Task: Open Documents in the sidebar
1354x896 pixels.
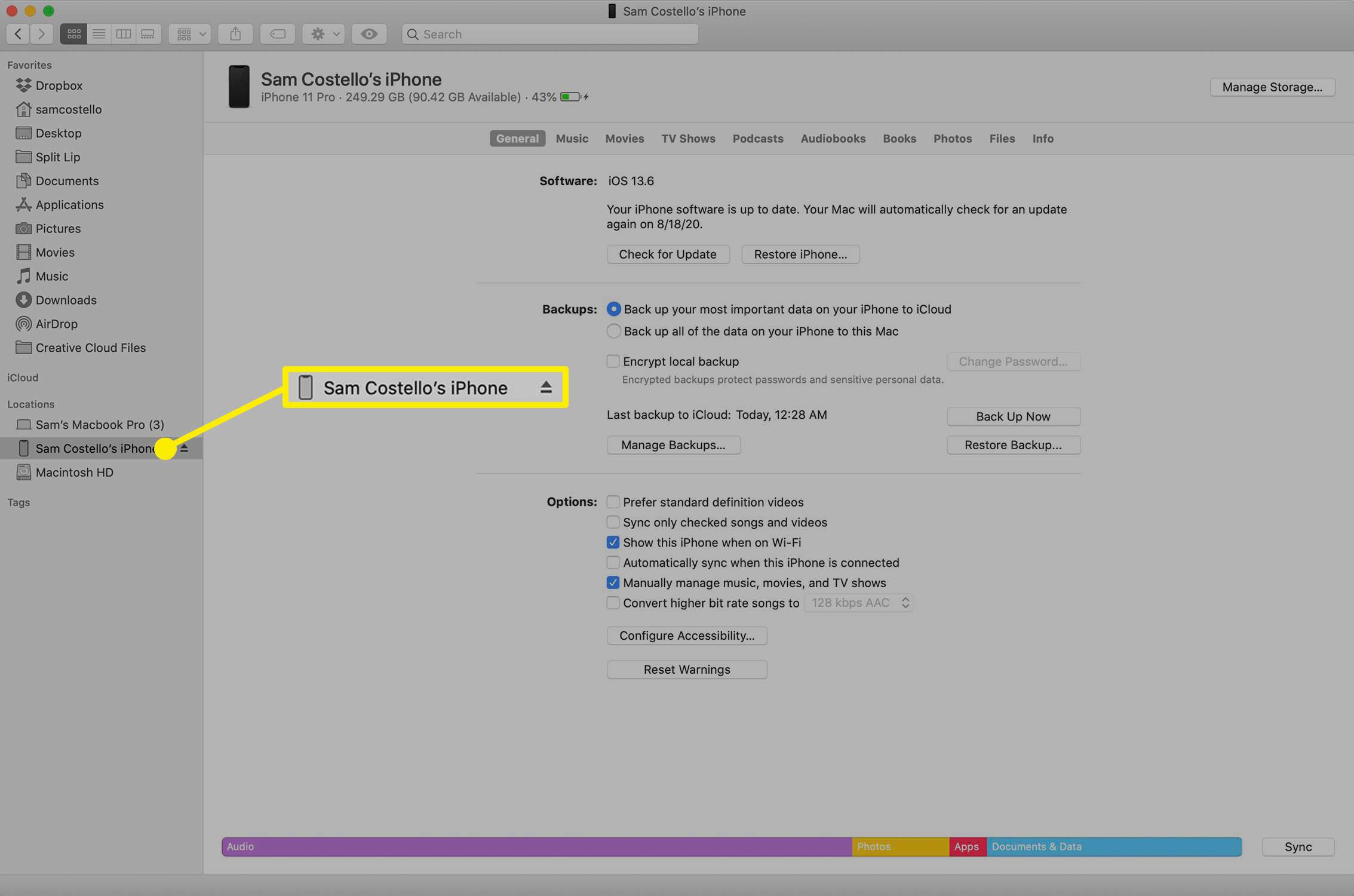Action: [x=102, y=181]
